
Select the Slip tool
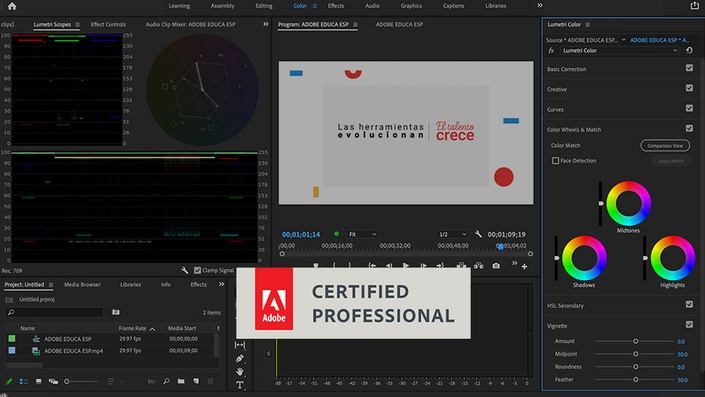240,345
